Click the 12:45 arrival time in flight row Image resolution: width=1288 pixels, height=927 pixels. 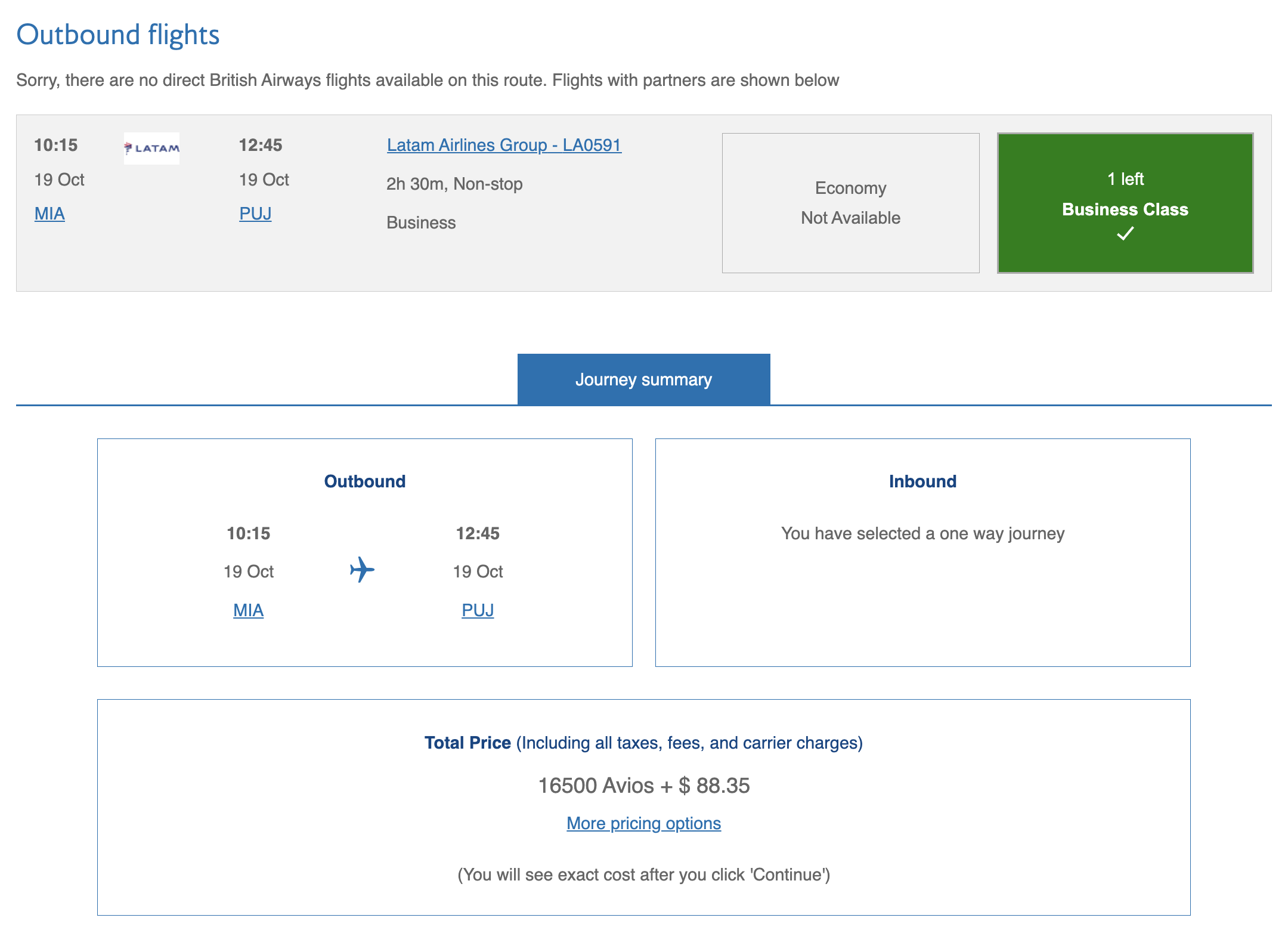(x=261, y=145)
